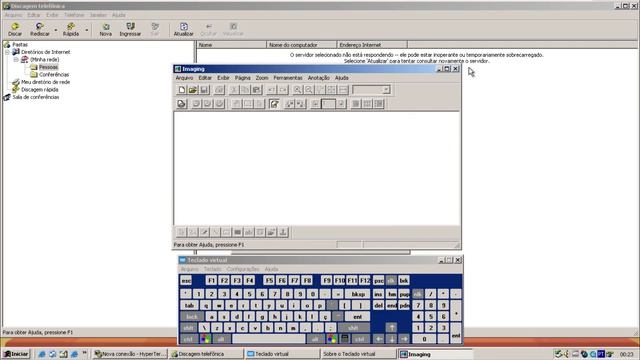Image resolution: width=640 pixels, height=360 pixels.
Task: Open the Ferramentas menu in Imaging
Action: (288, 78)
